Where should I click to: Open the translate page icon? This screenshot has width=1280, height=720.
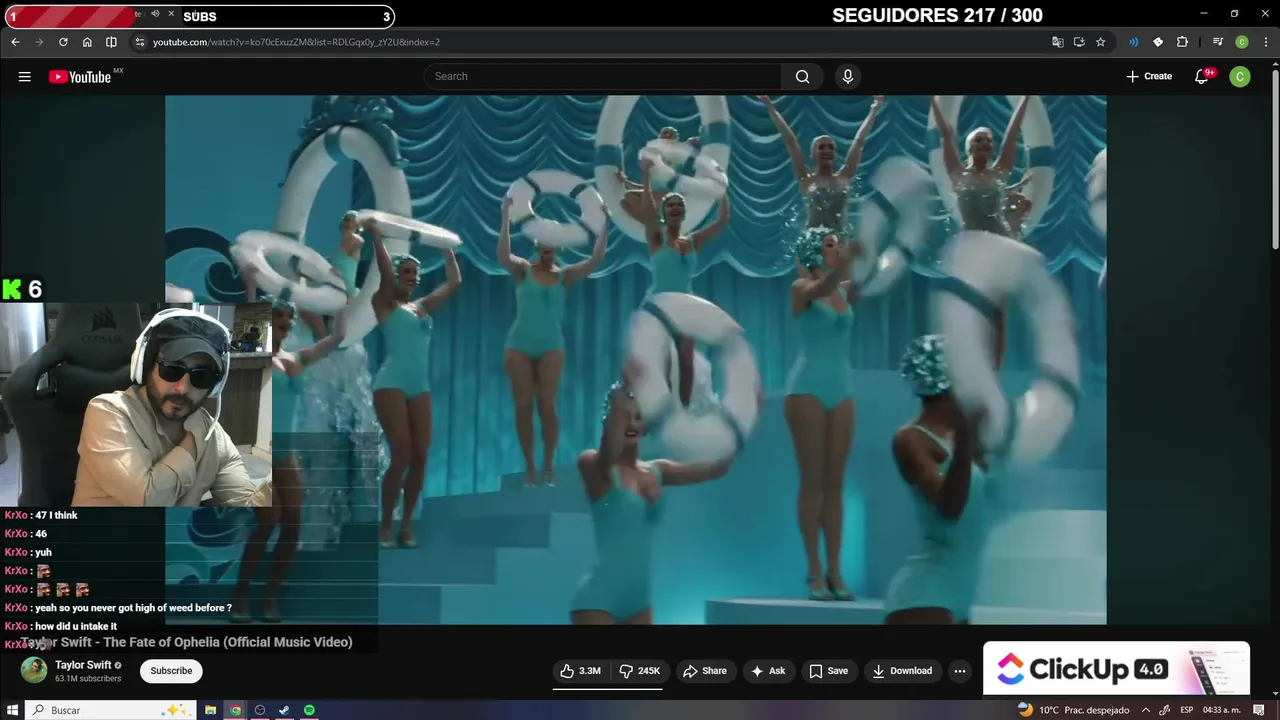1058,42
